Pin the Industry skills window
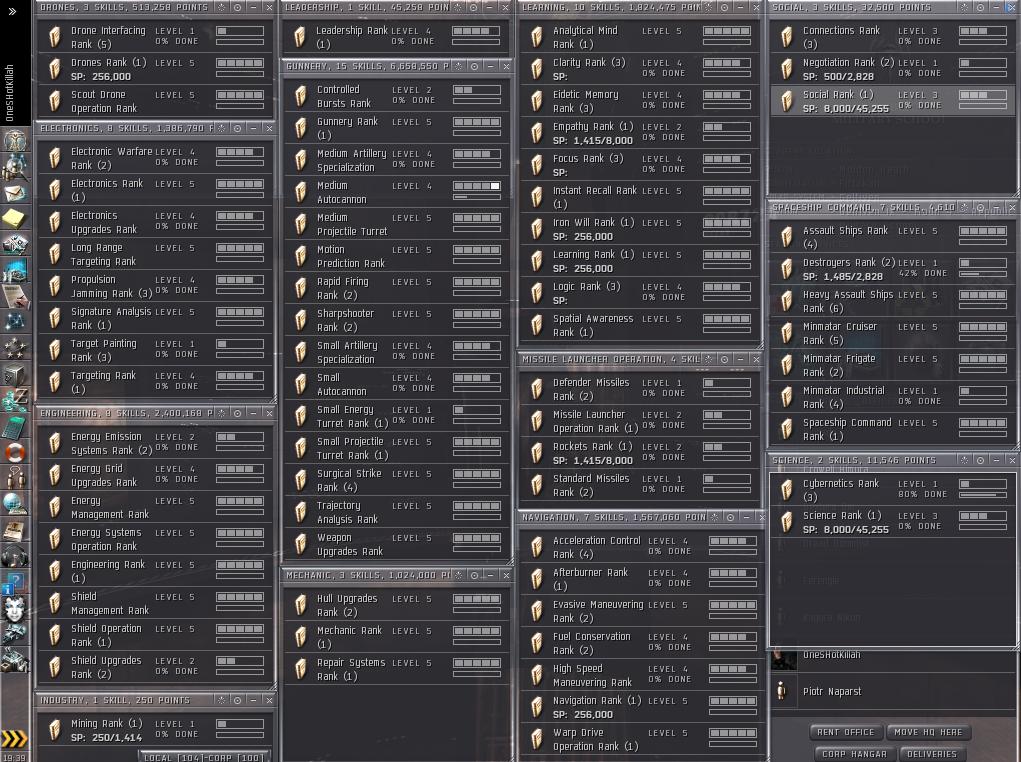This screenshot has height=762, width=1021. [x=221, y=700]
